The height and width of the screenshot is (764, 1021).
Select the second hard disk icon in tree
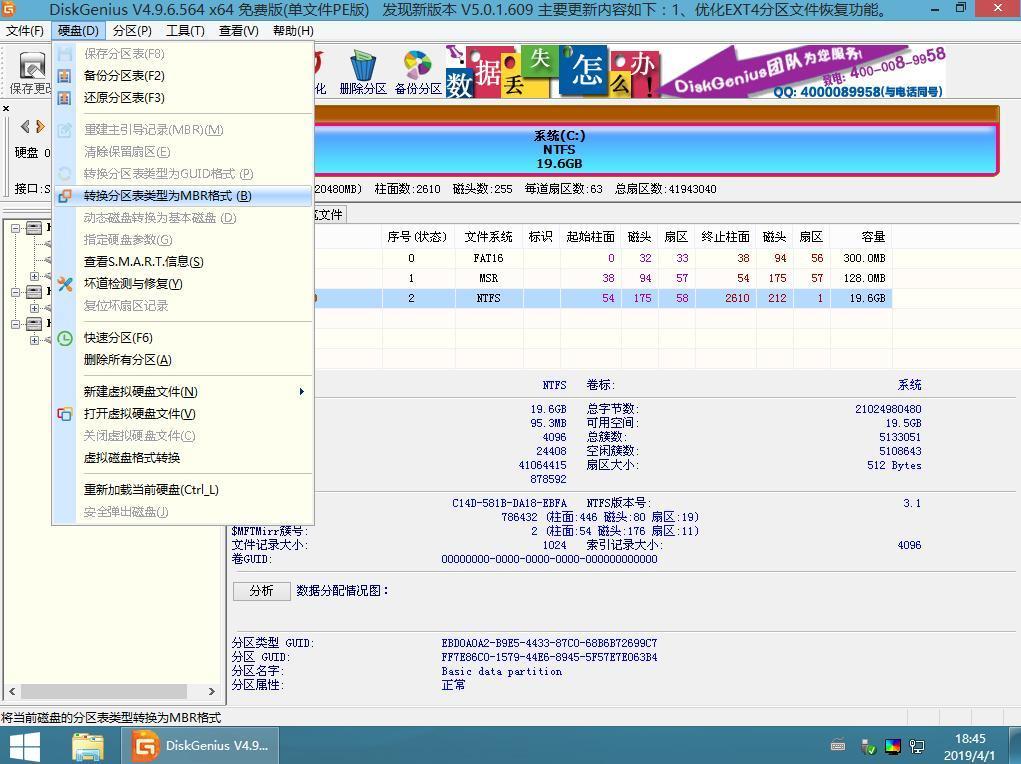34,292
